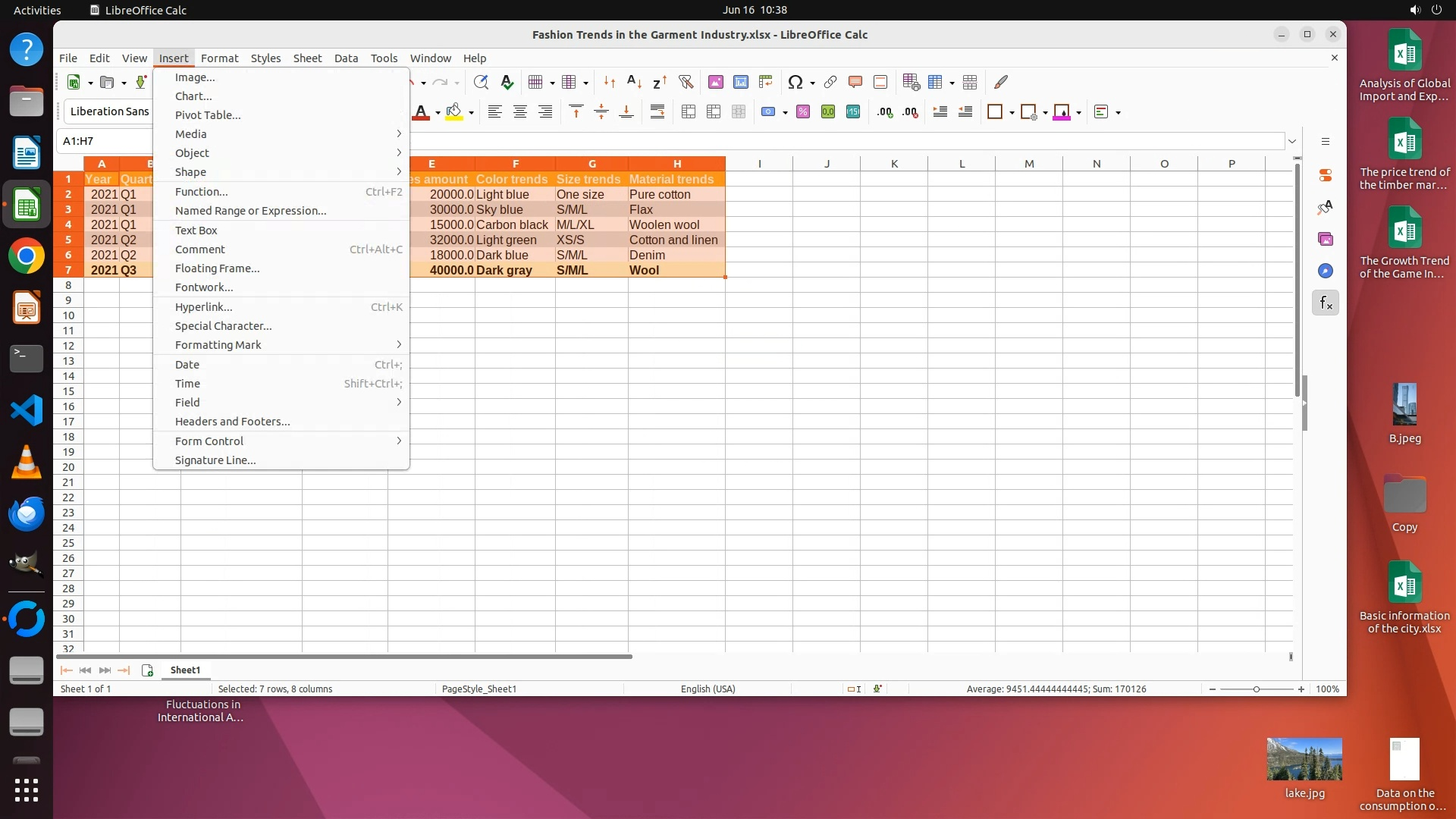Open the Format menu
Viewport: 1456px width, 819px height.
tap(219, 58)
